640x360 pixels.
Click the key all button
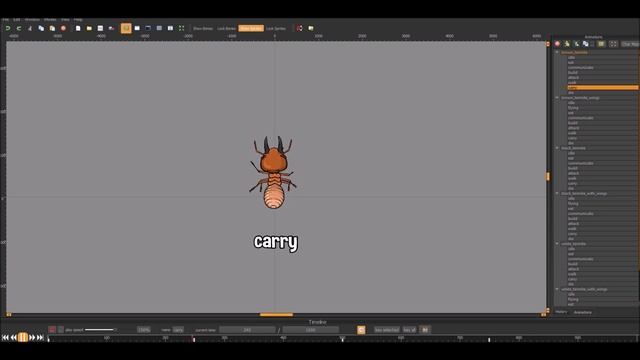[409, 330]
